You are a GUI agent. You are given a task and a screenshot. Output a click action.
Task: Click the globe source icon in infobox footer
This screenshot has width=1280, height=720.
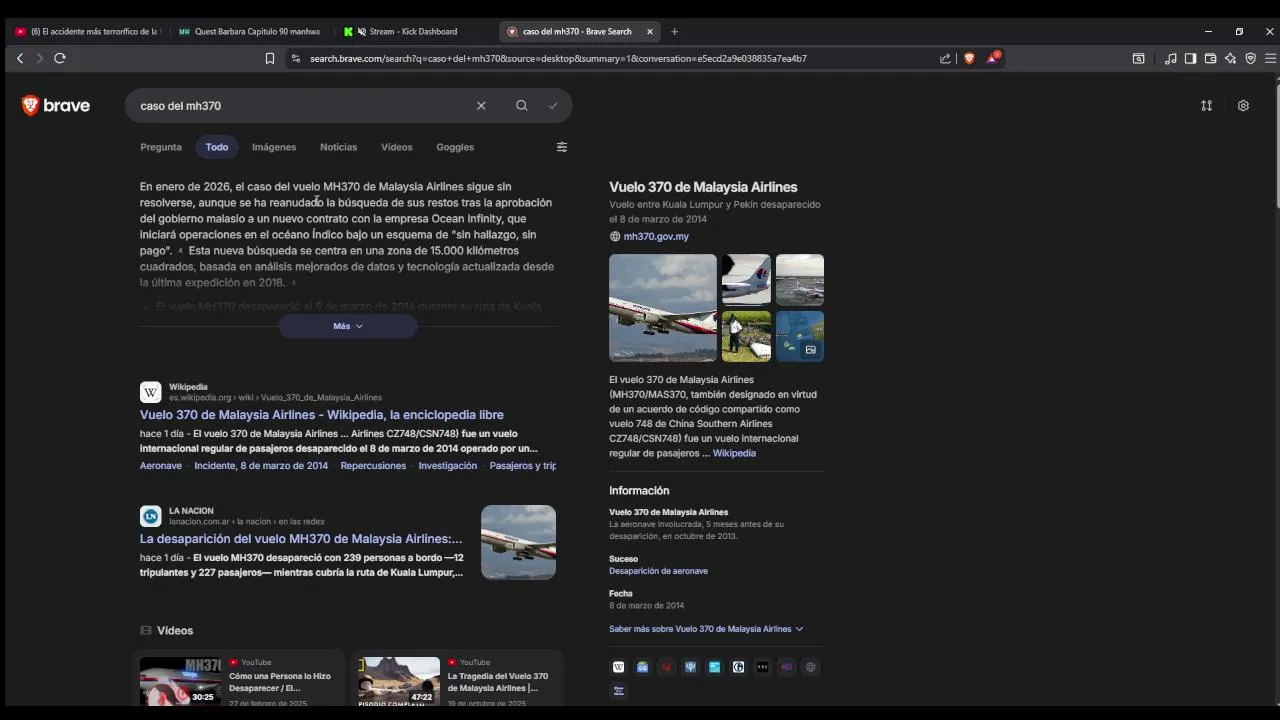[810, 667]
